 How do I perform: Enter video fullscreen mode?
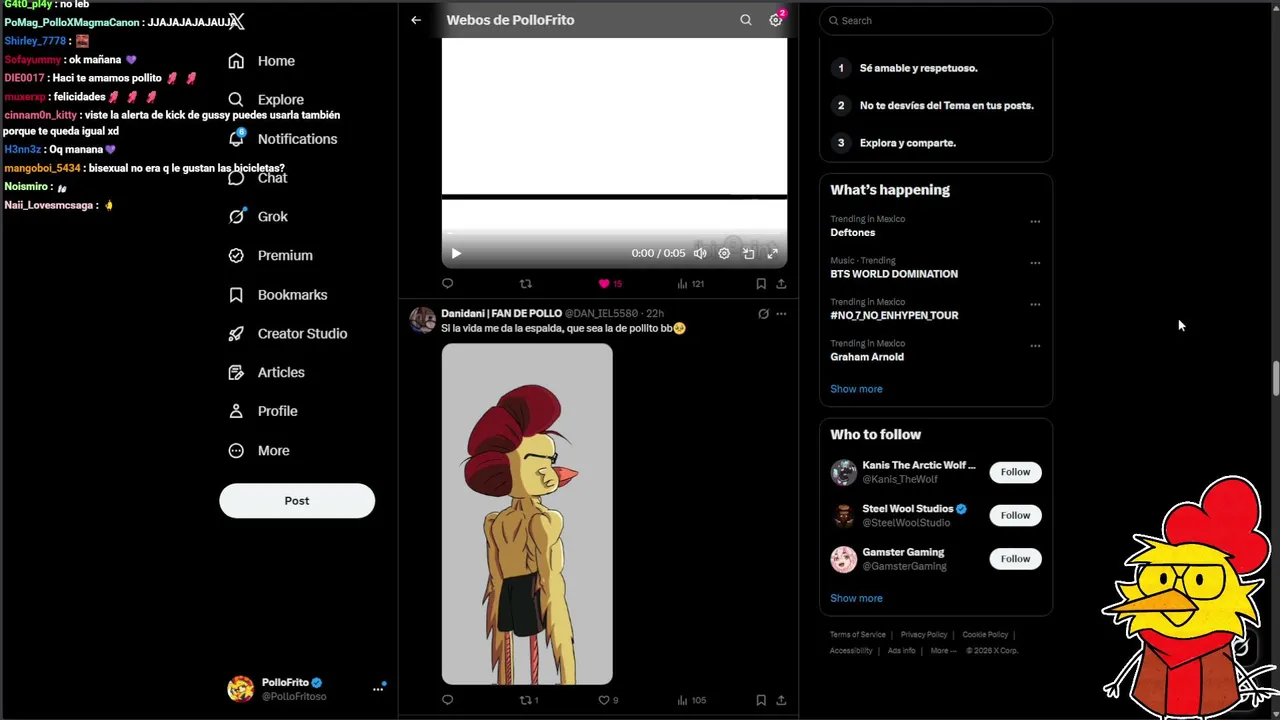[x=772, y=254]
